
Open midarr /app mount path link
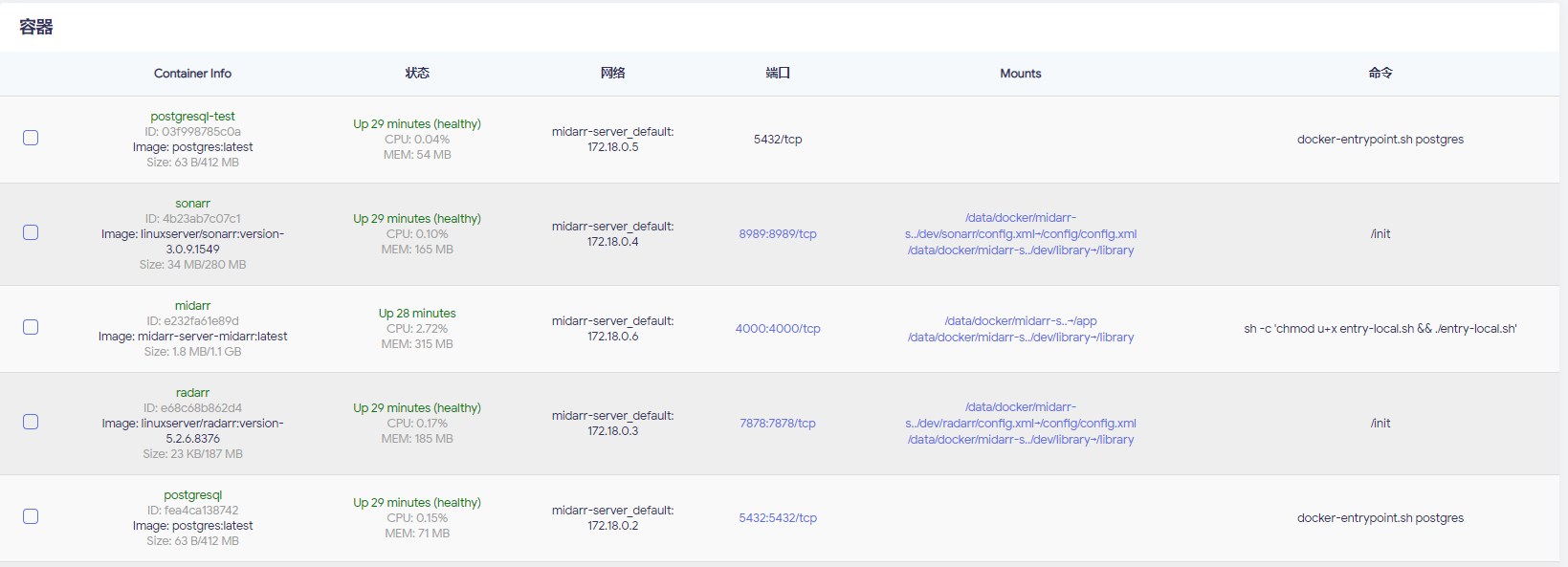(x=1021, y=321)
